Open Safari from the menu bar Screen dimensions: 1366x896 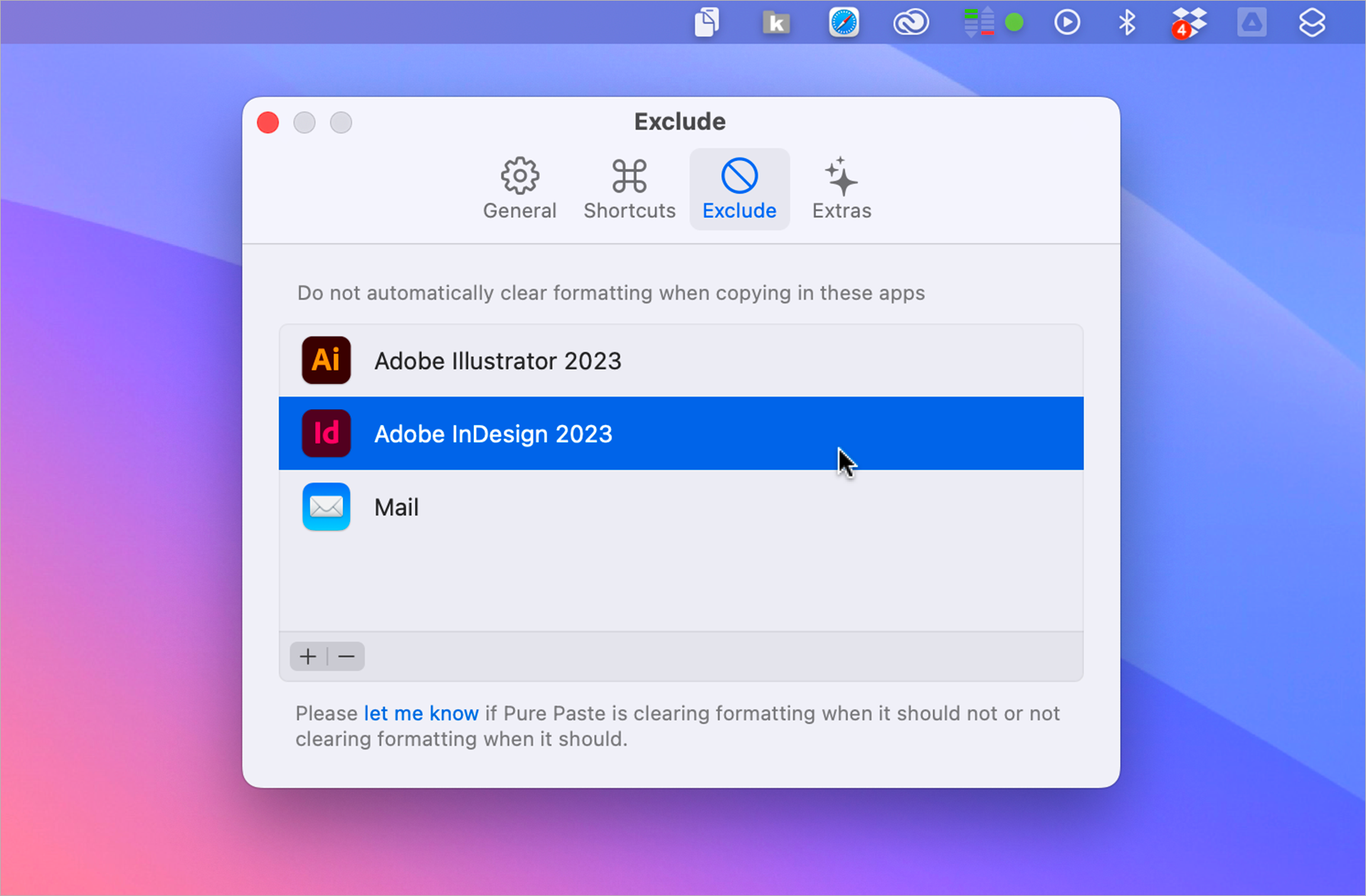843,22
